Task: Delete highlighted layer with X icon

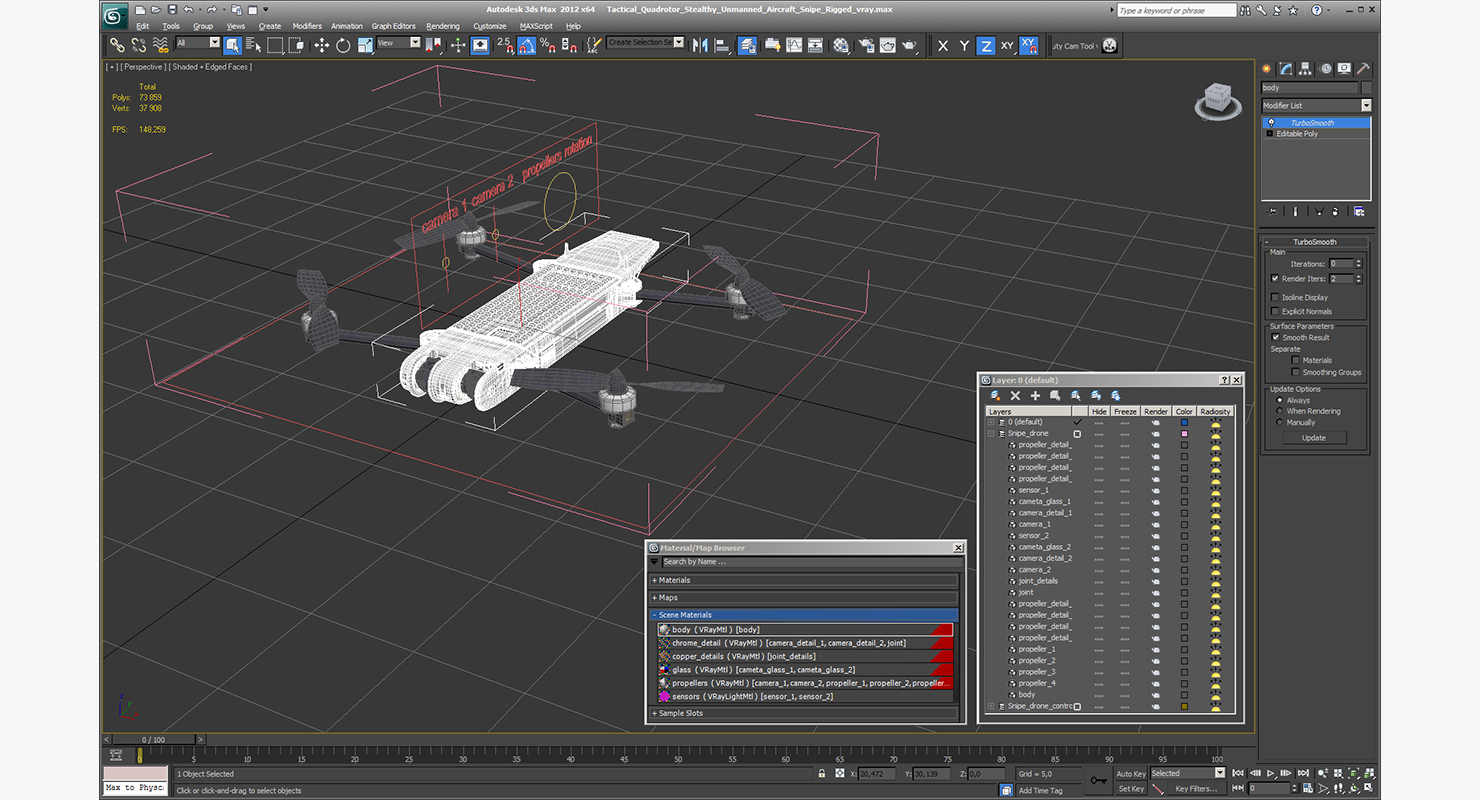Action: [x=1015, y=396]
